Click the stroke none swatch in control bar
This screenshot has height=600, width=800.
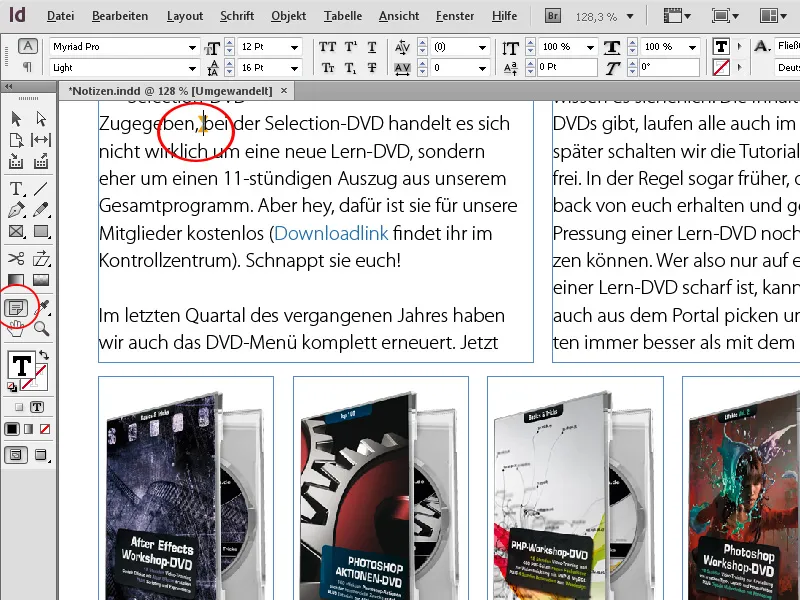coord(721,67)
